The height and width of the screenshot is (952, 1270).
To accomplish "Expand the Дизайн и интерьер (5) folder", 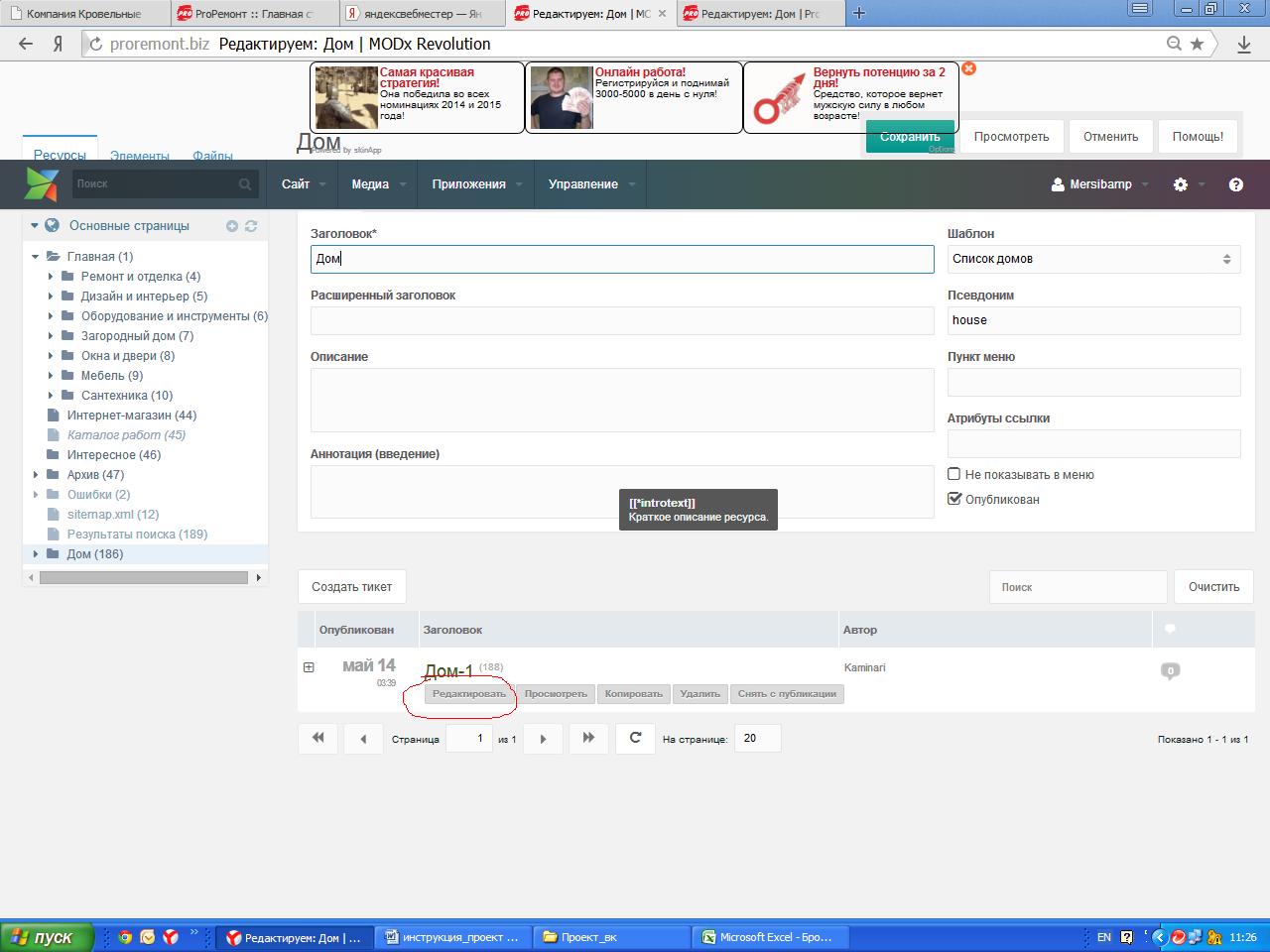I will click(51, 296).
